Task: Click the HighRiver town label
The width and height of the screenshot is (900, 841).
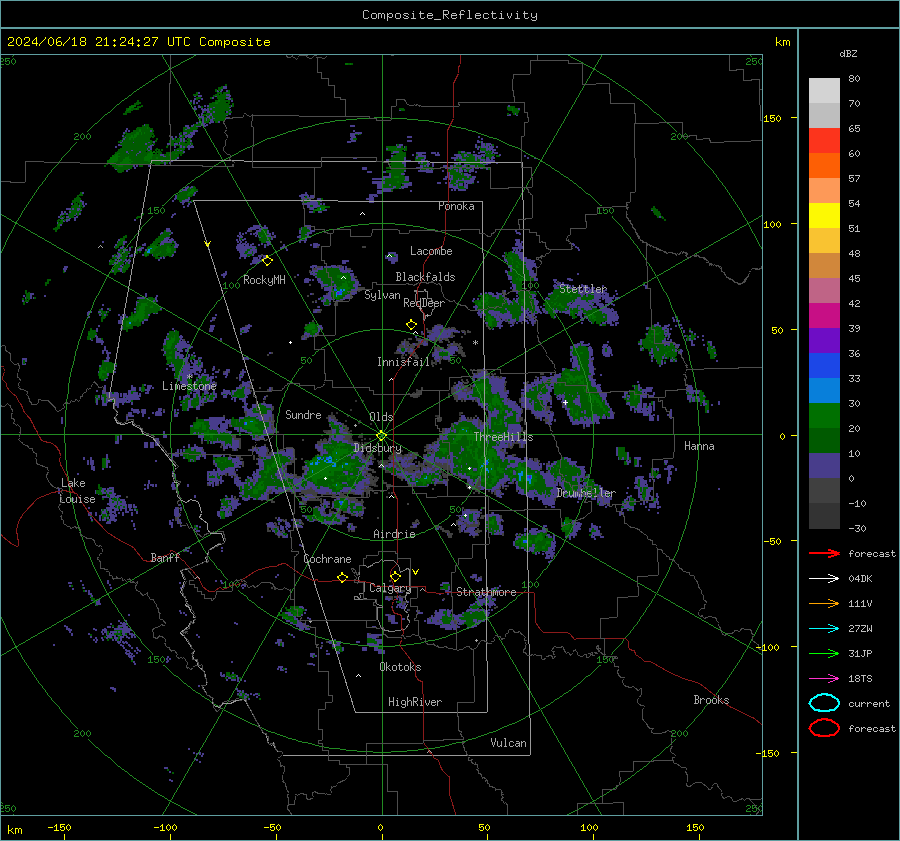Action: [x=415, y=702]
